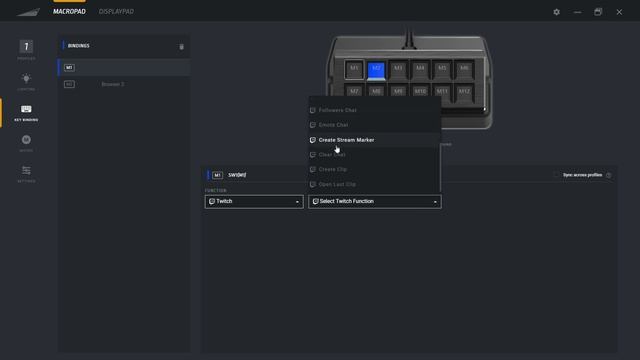Select the M7 key on the macropad
Viewport: 640px width, 360px height.
(354, 91)
